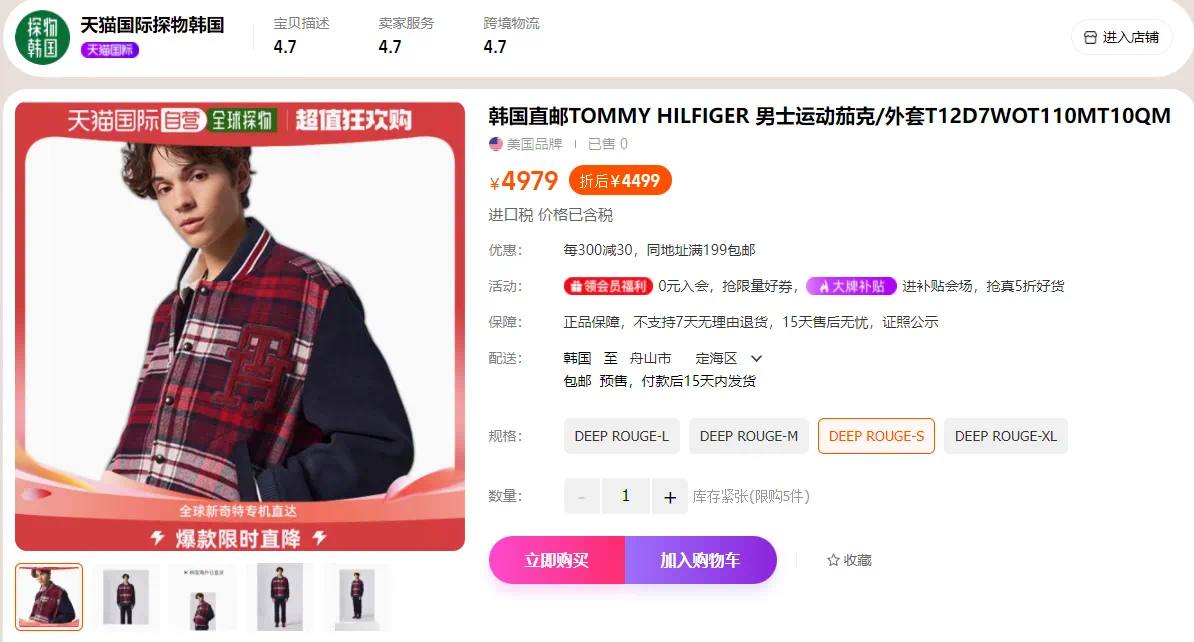
Task: Click the 领会员福利 red gift badge
Action: [608, 286]
